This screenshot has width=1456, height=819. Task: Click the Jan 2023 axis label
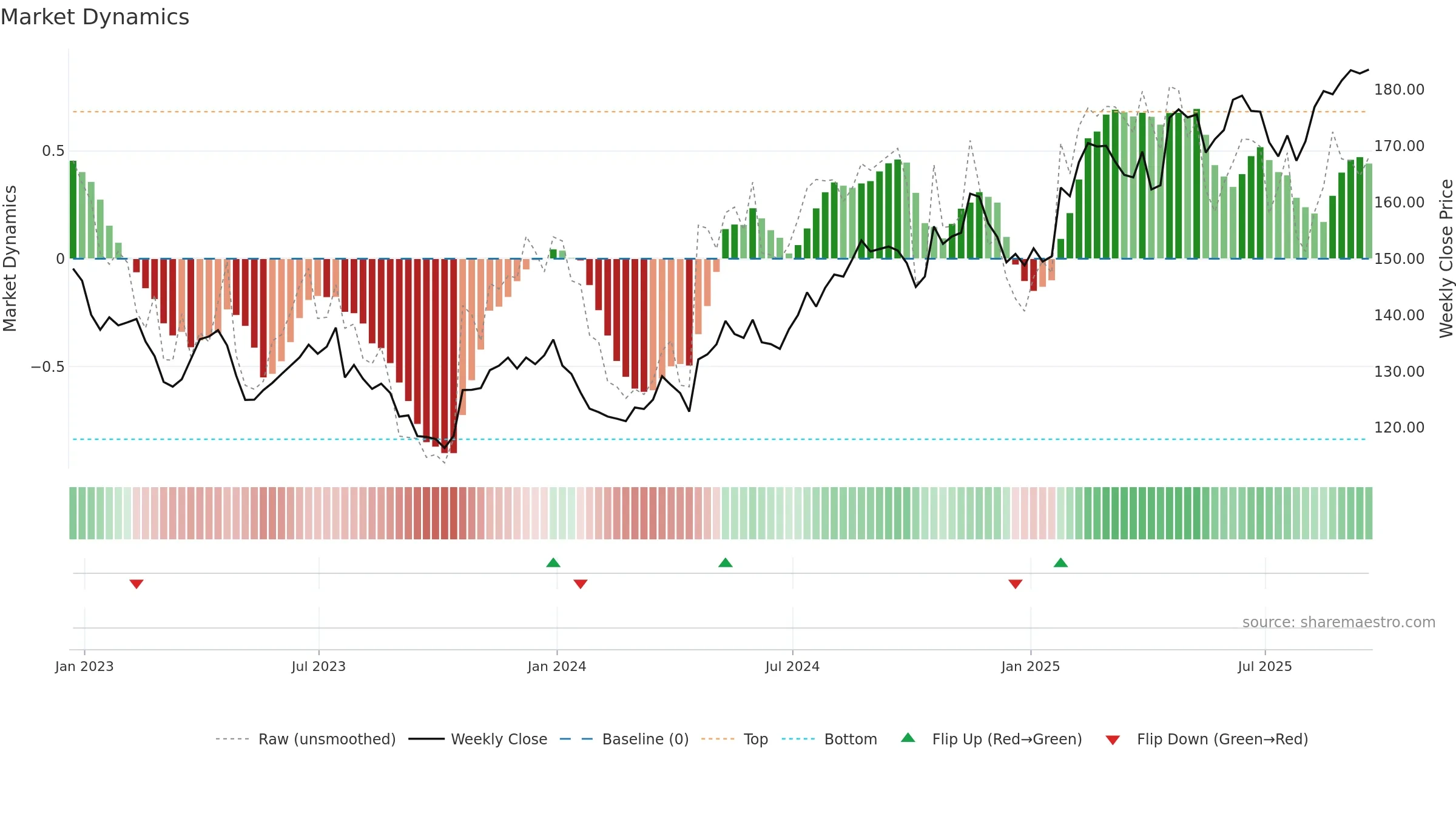(84, 666)
